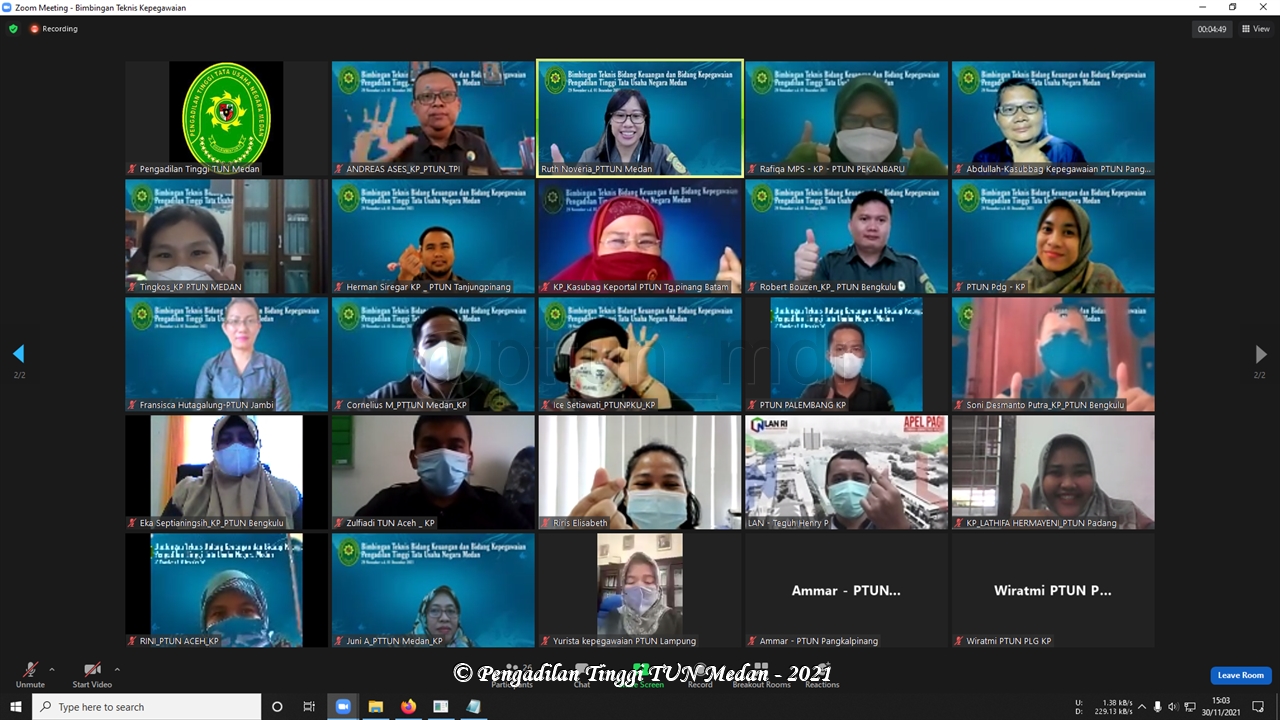Viewport: 1280px width, 720px height.
Task: Toggle Start Video camera button
Action: (x=92, y=670)
